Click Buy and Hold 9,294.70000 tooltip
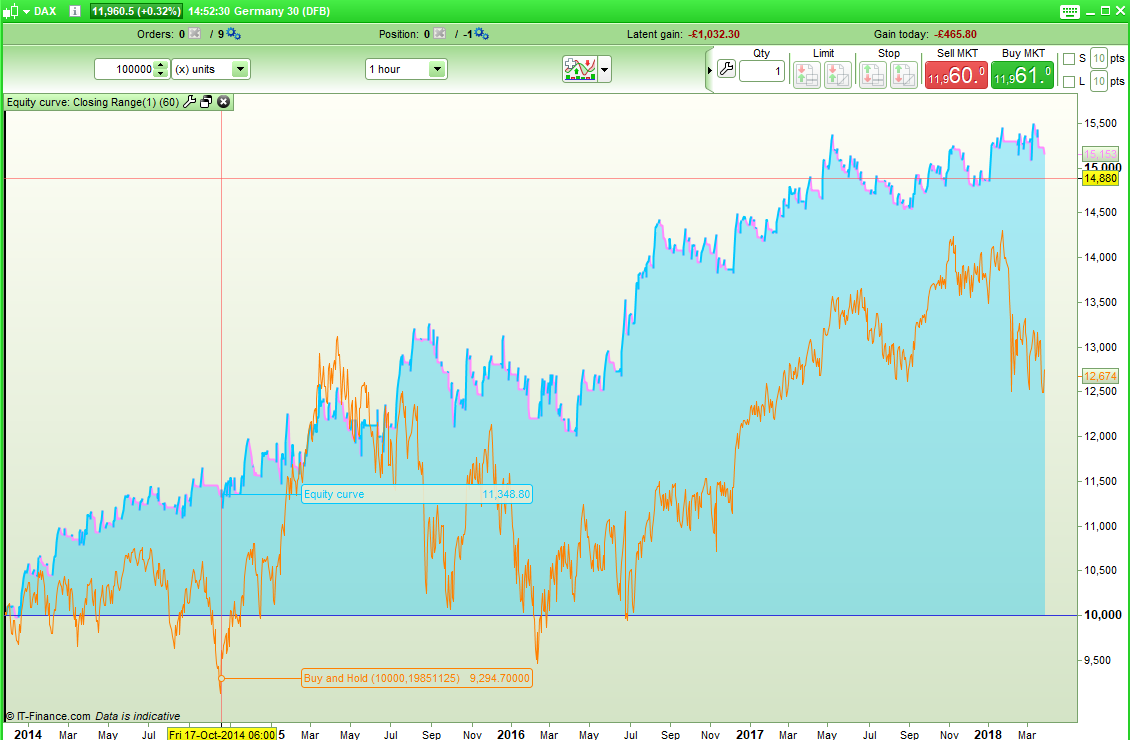The width and height of the screenshot is (1130, 740). (x=417, y=678)
